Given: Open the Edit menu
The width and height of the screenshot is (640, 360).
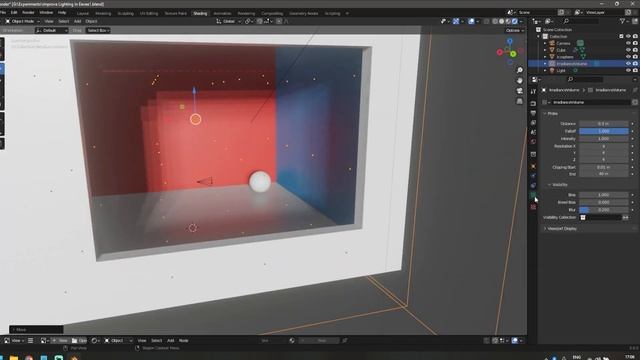Looking at the screenshot, I should click(x=14, y=13).
